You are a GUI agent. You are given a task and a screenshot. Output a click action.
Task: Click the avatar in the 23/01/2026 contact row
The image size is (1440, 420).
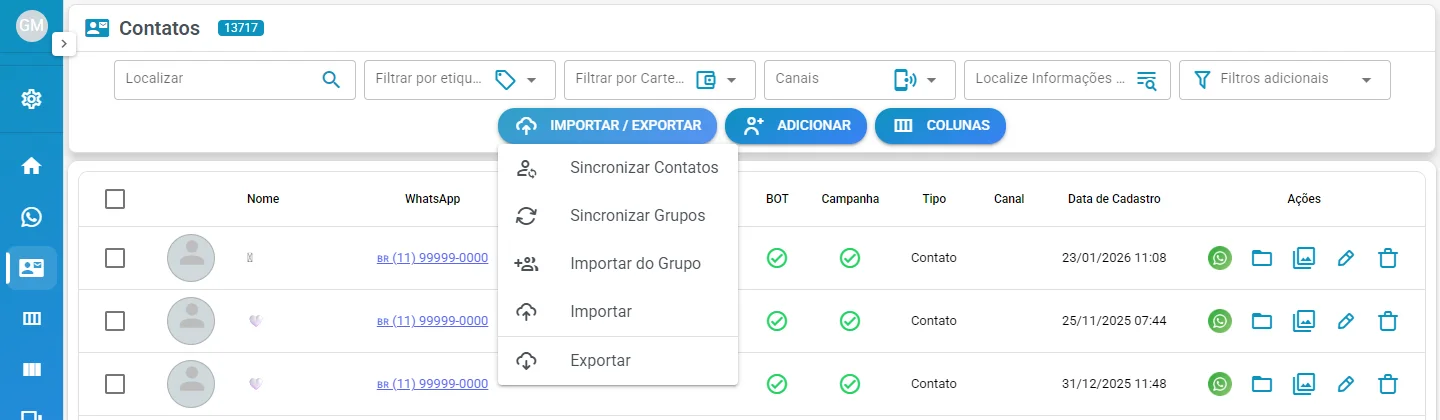click(191, 258)
